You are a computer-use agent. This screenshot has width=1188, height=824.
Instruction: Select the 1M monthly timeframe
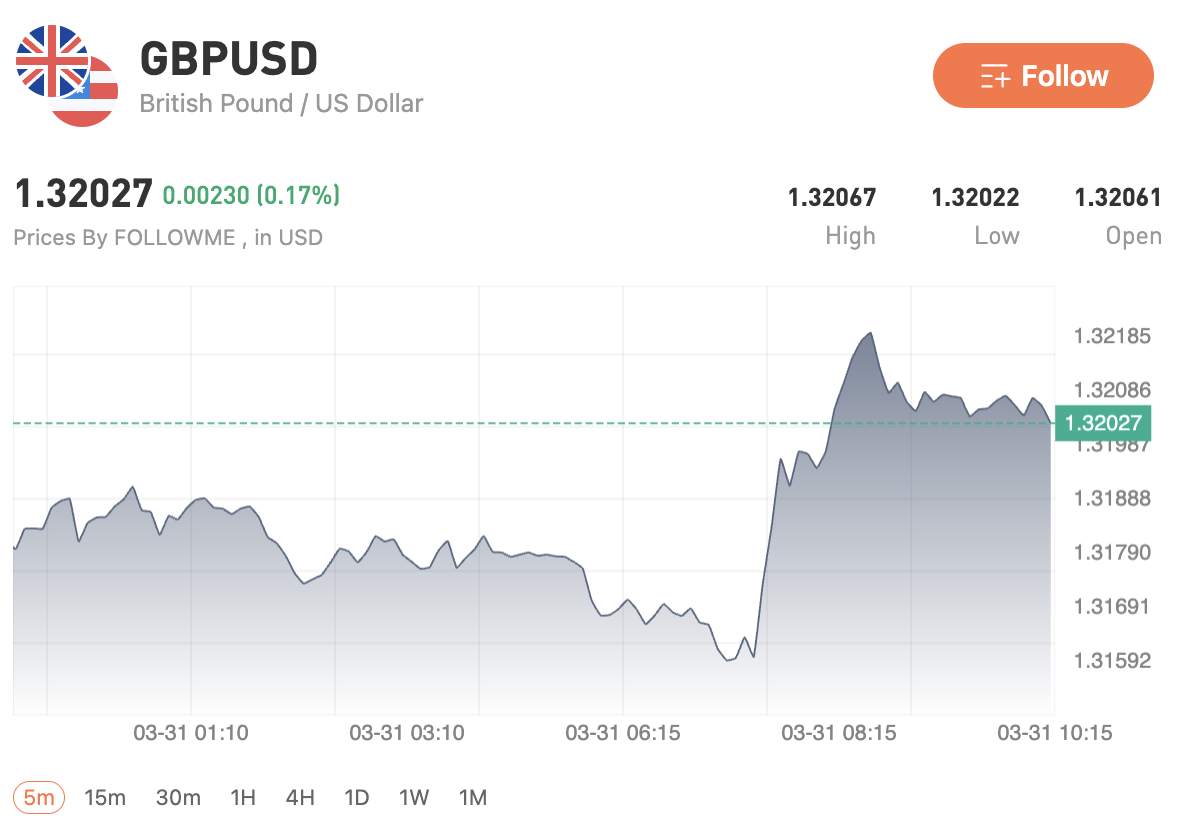(x=472, y=797)
